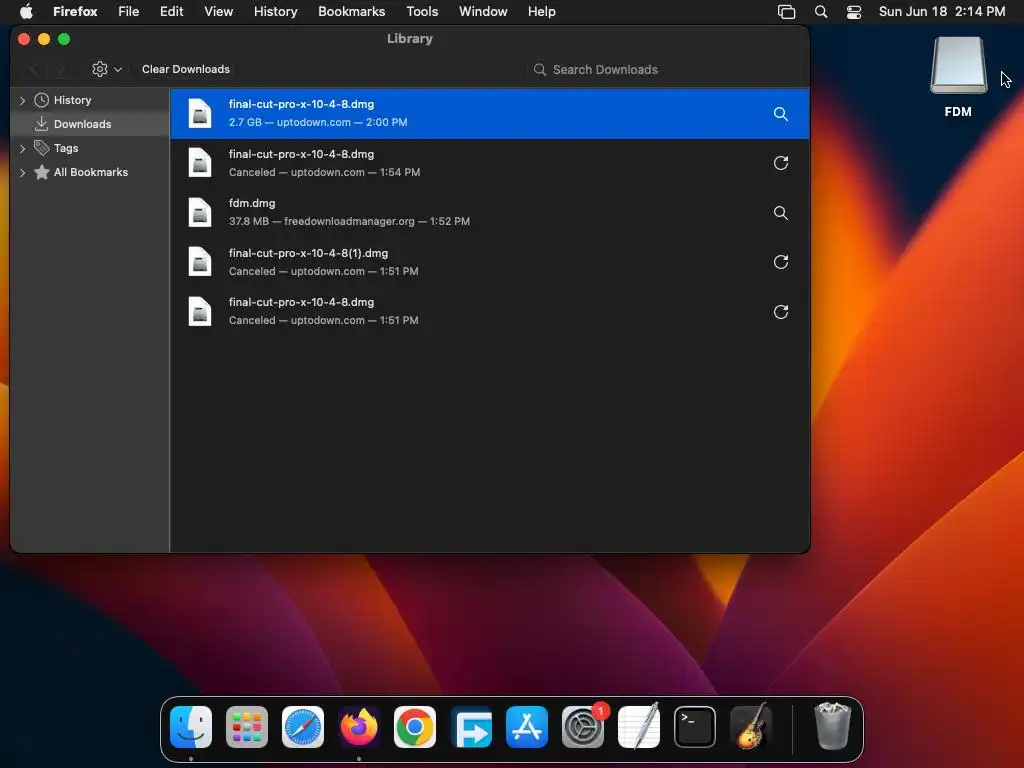Open TextEdit from the Dock
Screen dimensions: 1024x768
(639, 727)
